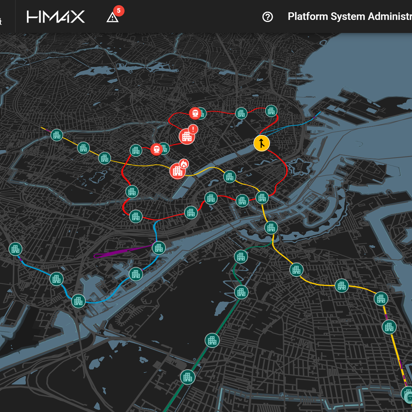
Task: Click the HMAX logo
Action: pos(56,17)
